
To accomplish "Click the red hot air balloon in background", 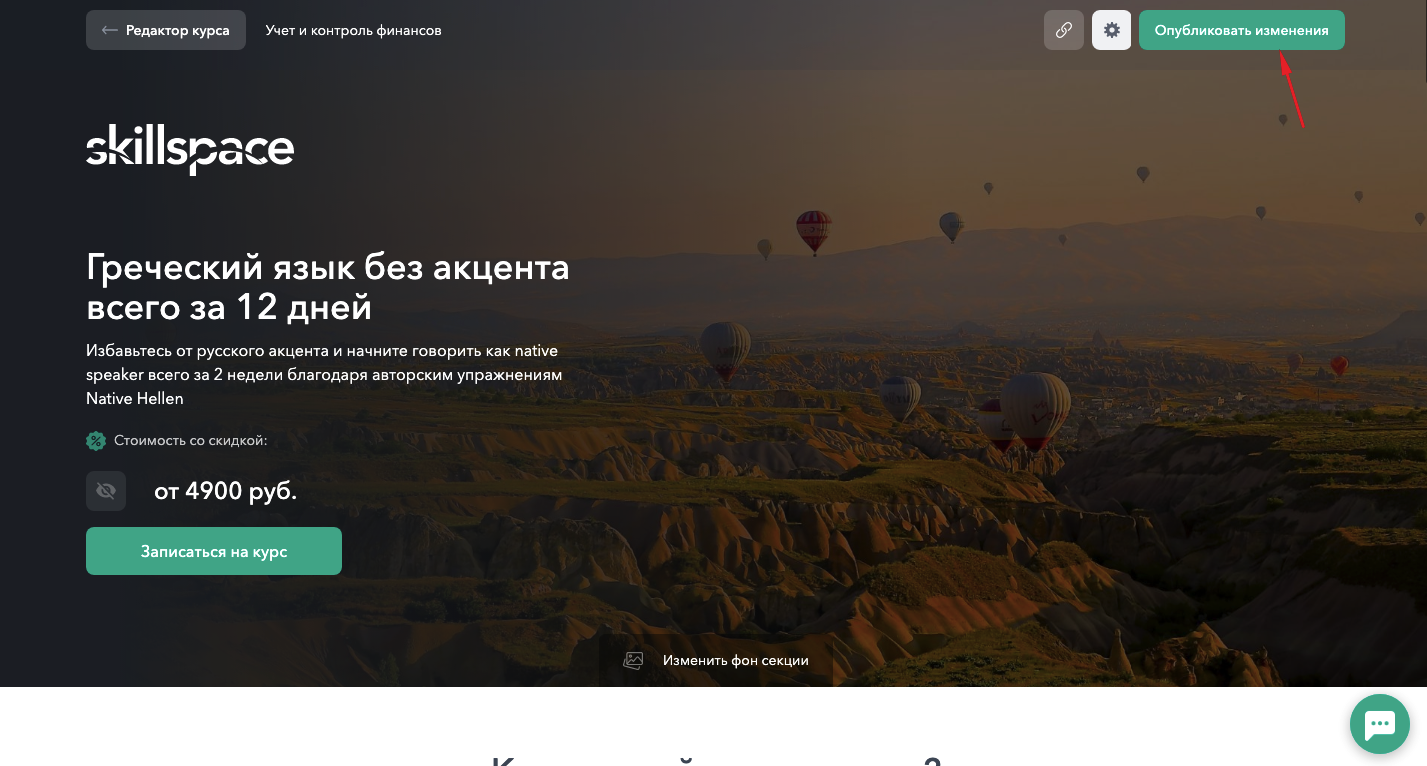I will tap(813, 231).
